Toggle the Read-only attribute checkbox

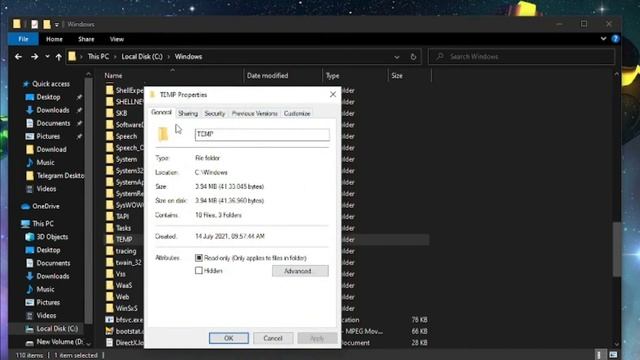coord(199,258)
